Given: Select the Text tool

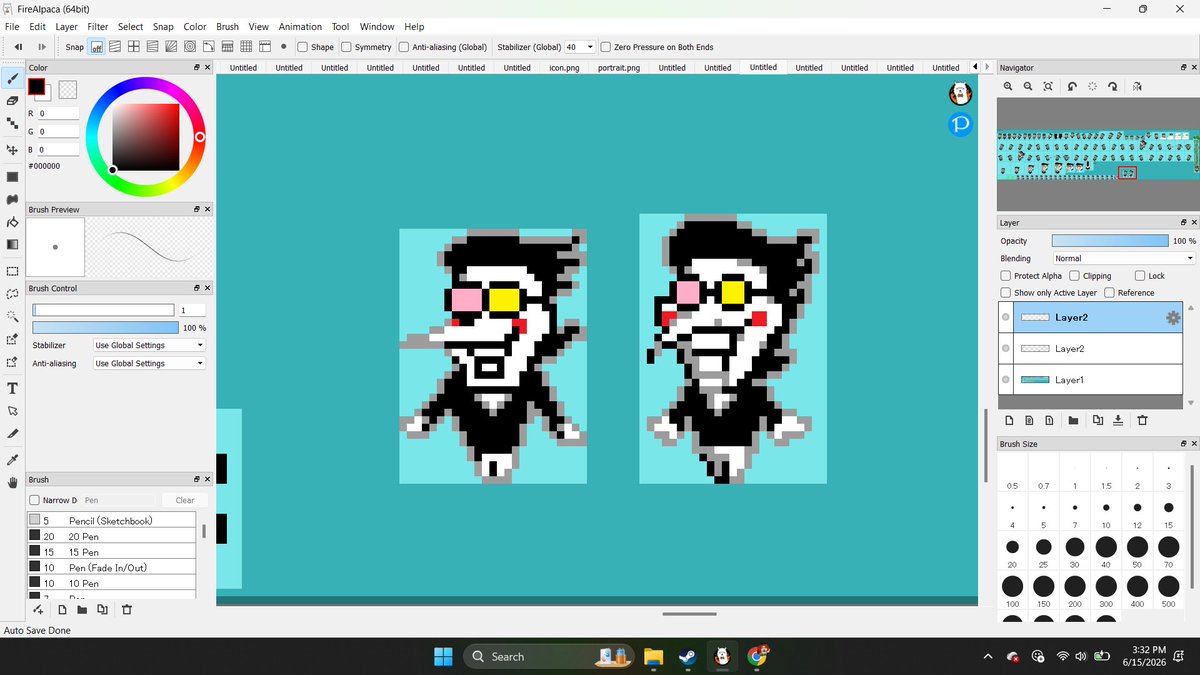Looking at the screenshot, I should pos(12,388).
